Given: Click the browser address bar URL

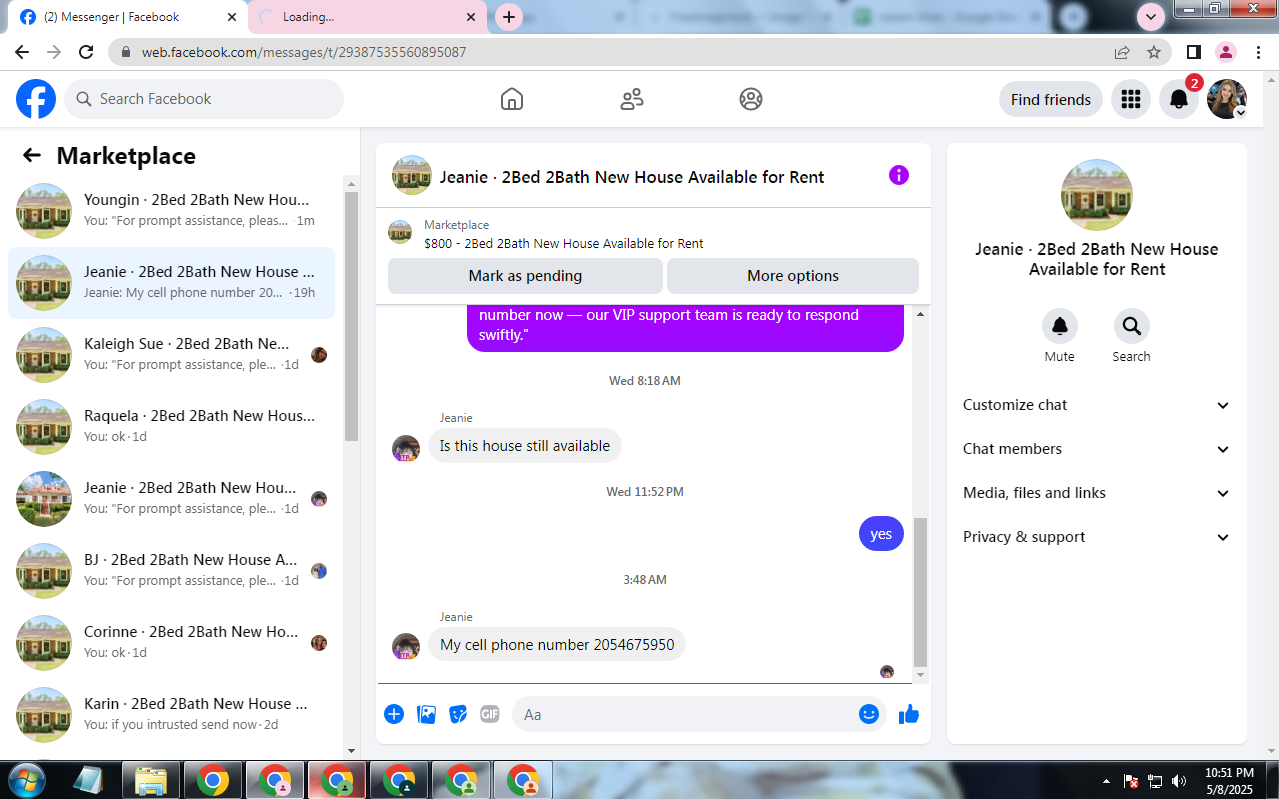Looking at the screenshot, I should point(304,52).
